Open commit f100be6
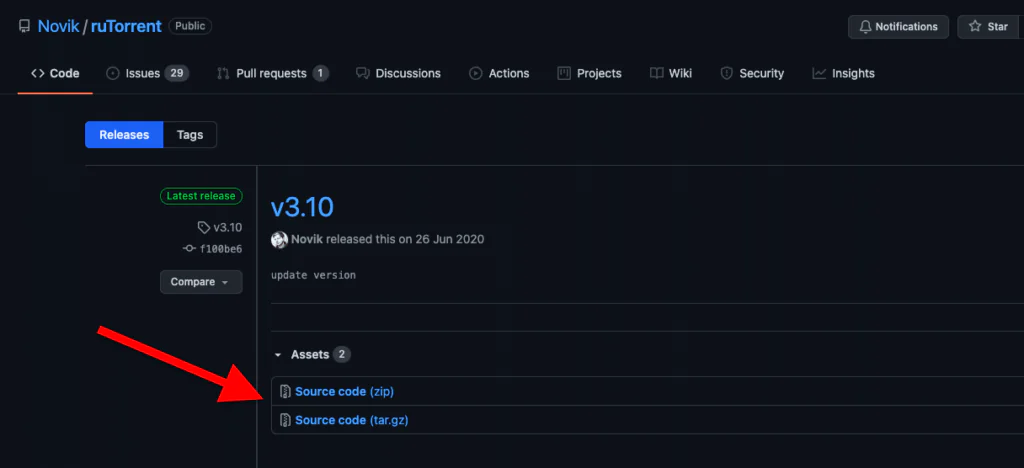Screen dimensions: 1024x468 click(221, 249)
